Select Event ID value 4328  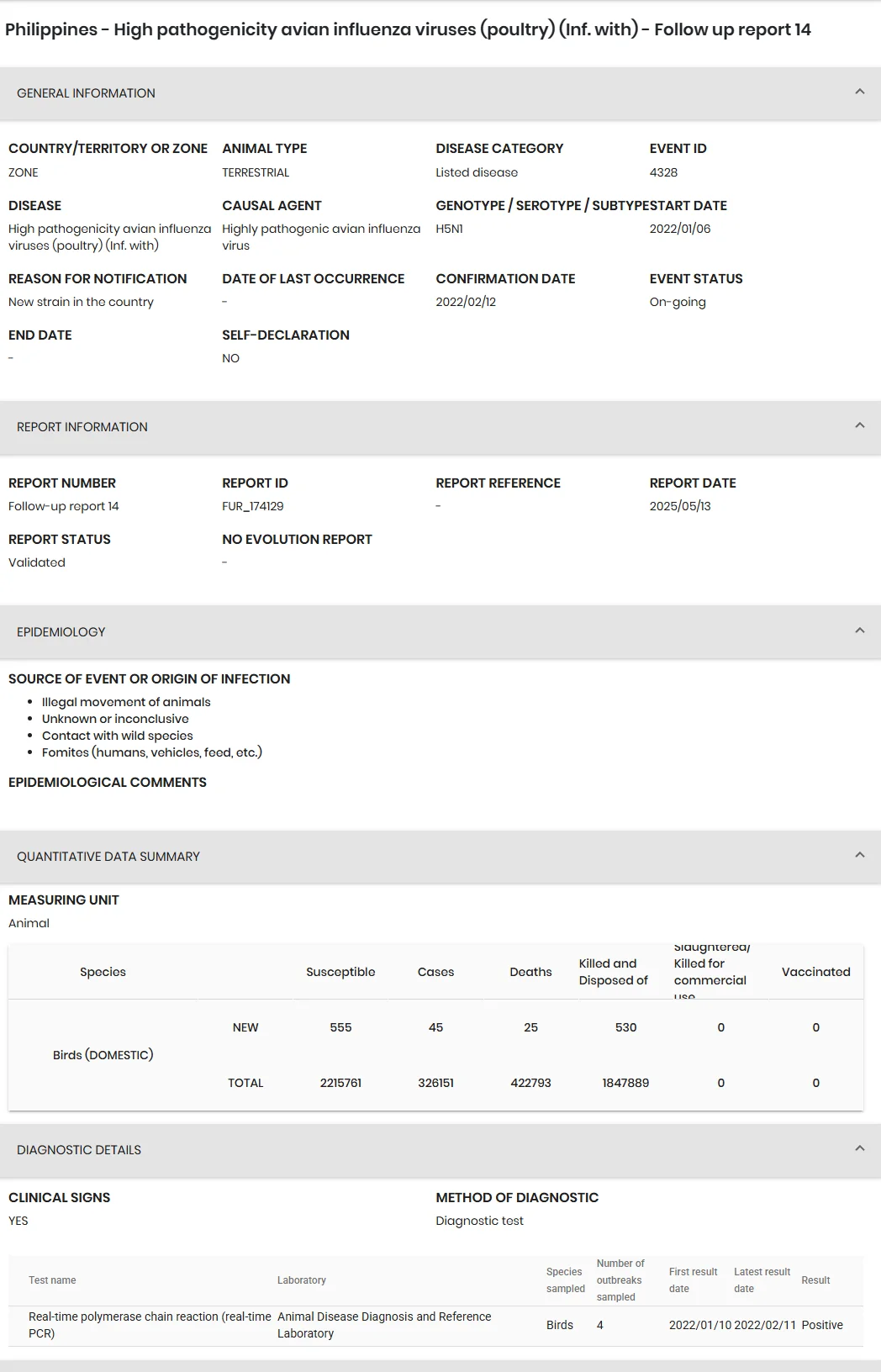(663, 172)
